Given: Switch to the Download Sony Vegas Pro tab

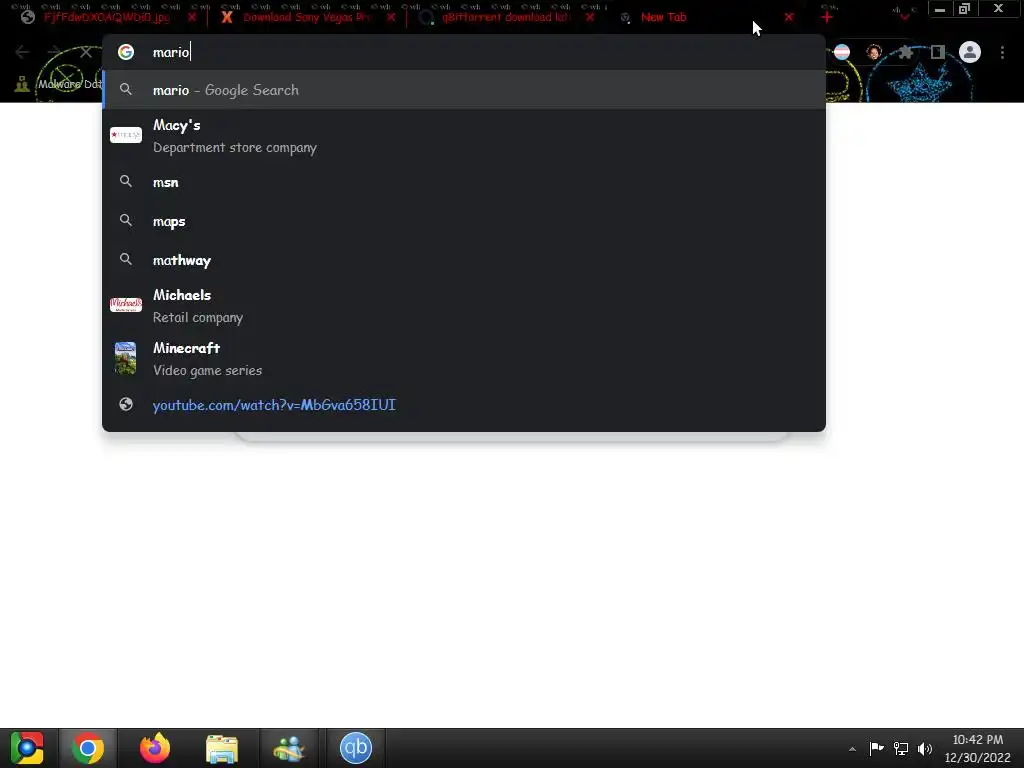Looking at the screenshot, I should click(x=307, y=18).
